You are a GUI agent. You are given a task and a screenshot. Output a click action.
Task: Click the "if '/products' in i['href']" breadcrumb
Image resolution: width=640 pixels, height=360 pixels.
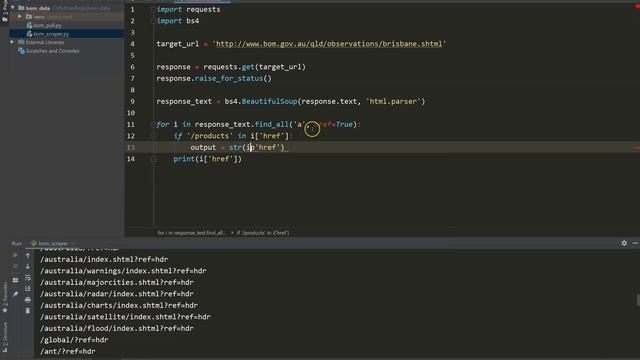pos(263,233)
